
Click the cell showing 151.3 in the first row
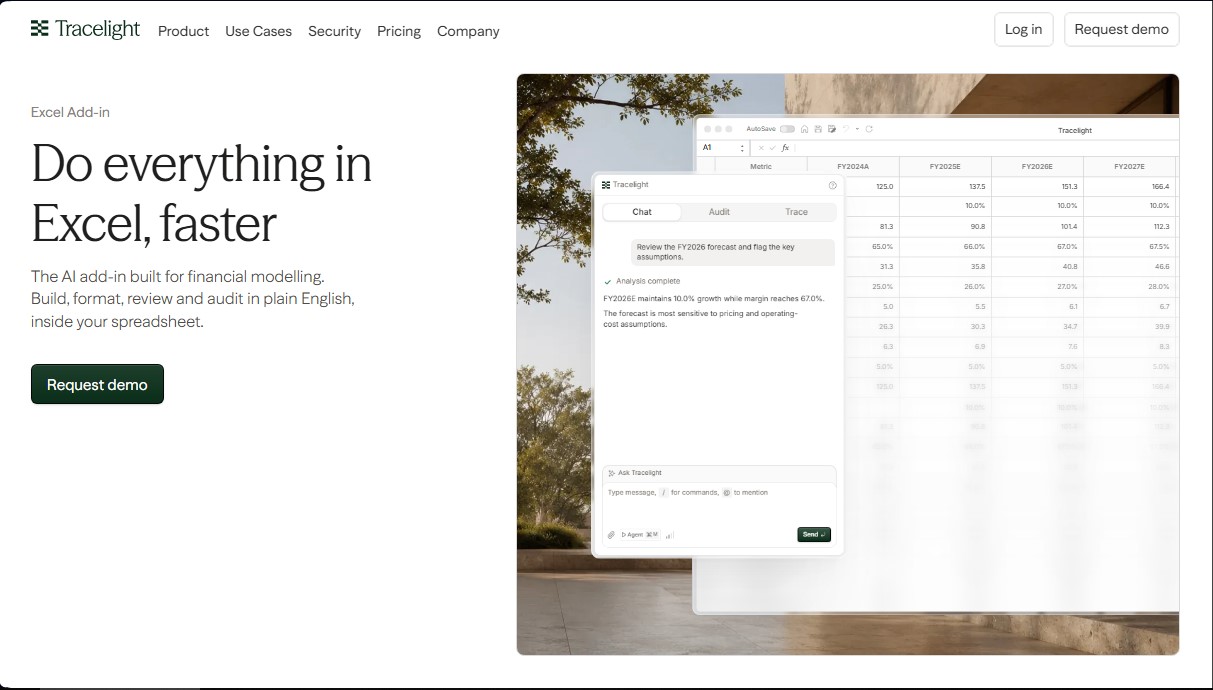[x=1037, y=186]
